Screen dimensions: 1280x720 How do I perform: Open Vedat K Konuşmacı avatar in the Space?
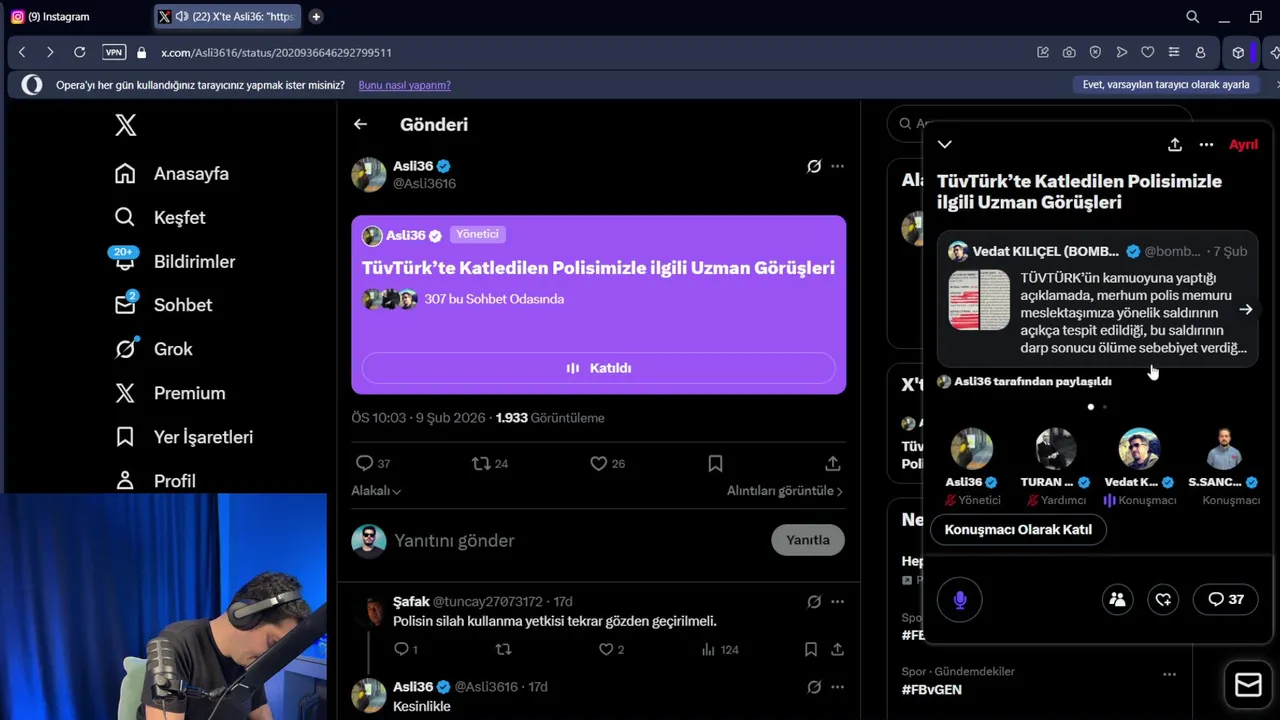click(1139, 449)
